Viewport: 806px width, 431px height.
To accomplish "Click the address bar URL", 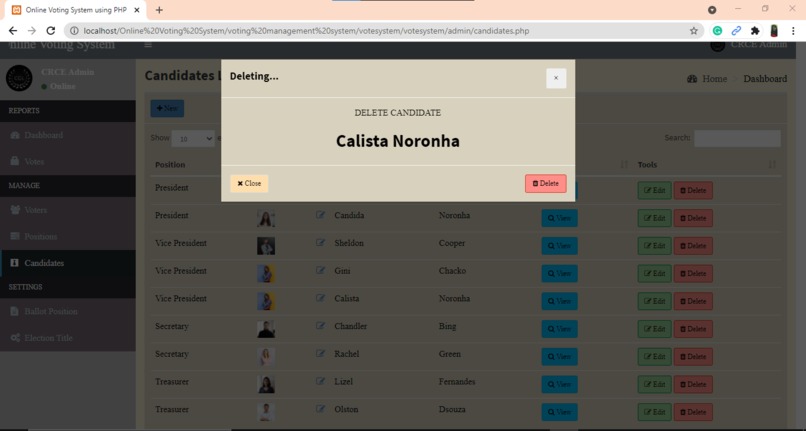I will tap(306, 31).
